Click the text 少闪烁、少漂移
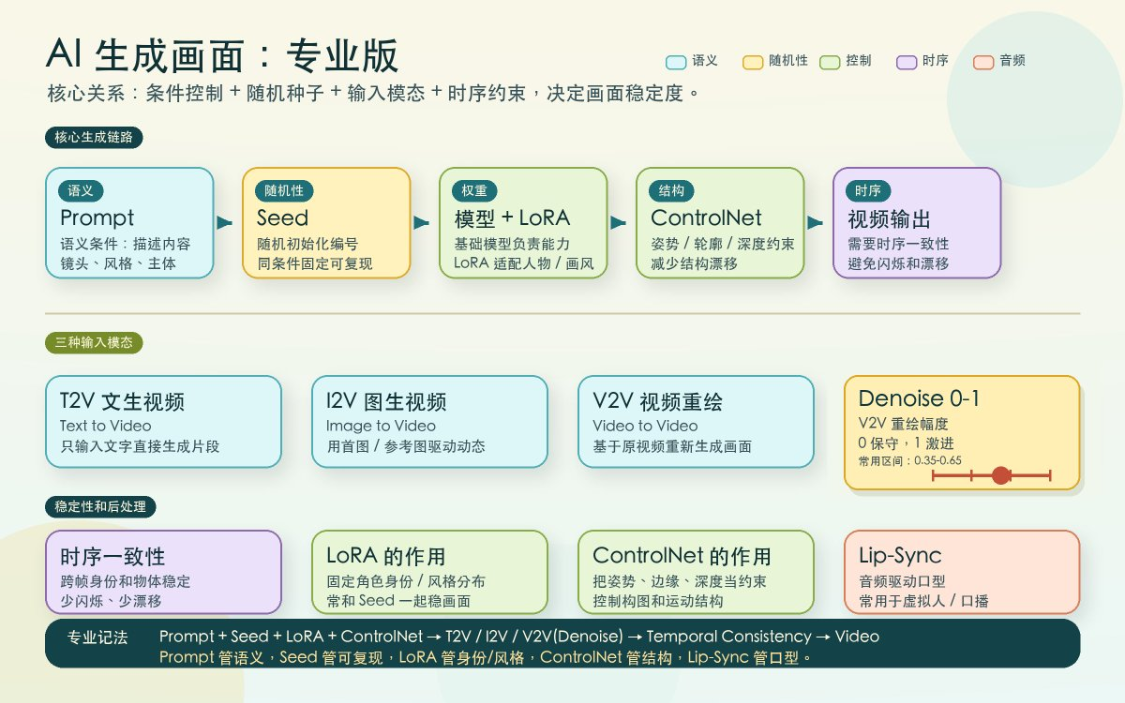 110,600
